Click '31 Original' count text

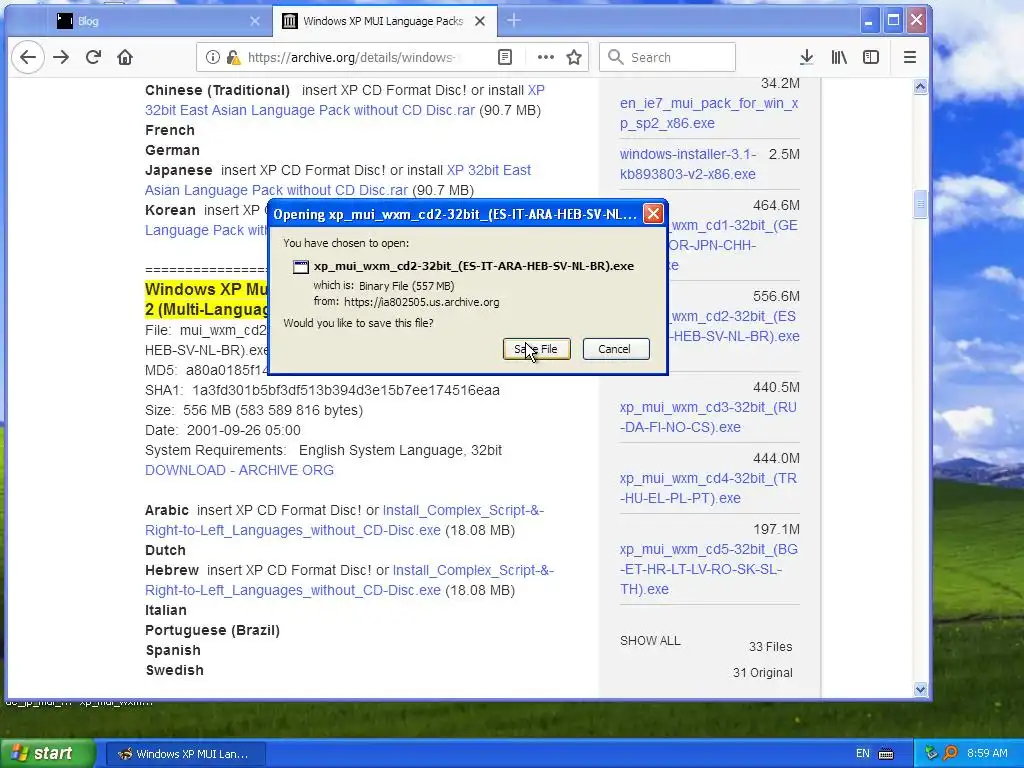coord(763,673)
